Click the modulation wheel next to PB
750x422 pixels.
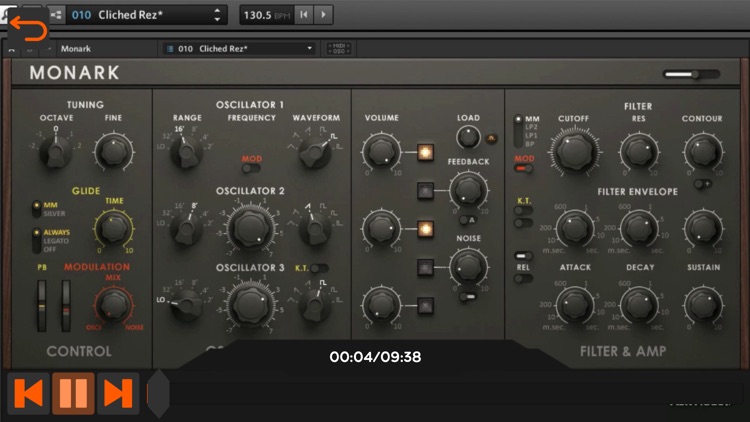(66, 306)
